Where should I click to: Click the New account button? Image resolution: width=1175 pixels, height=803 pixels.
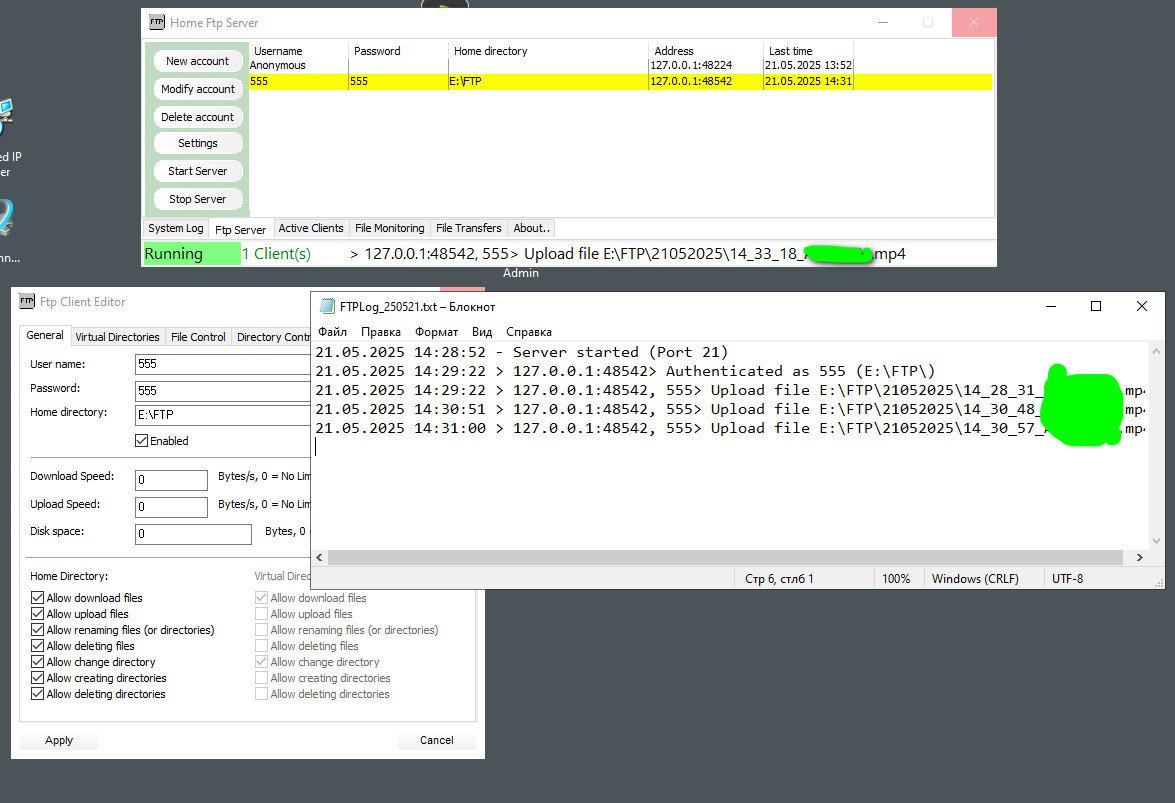pos(197,61)
